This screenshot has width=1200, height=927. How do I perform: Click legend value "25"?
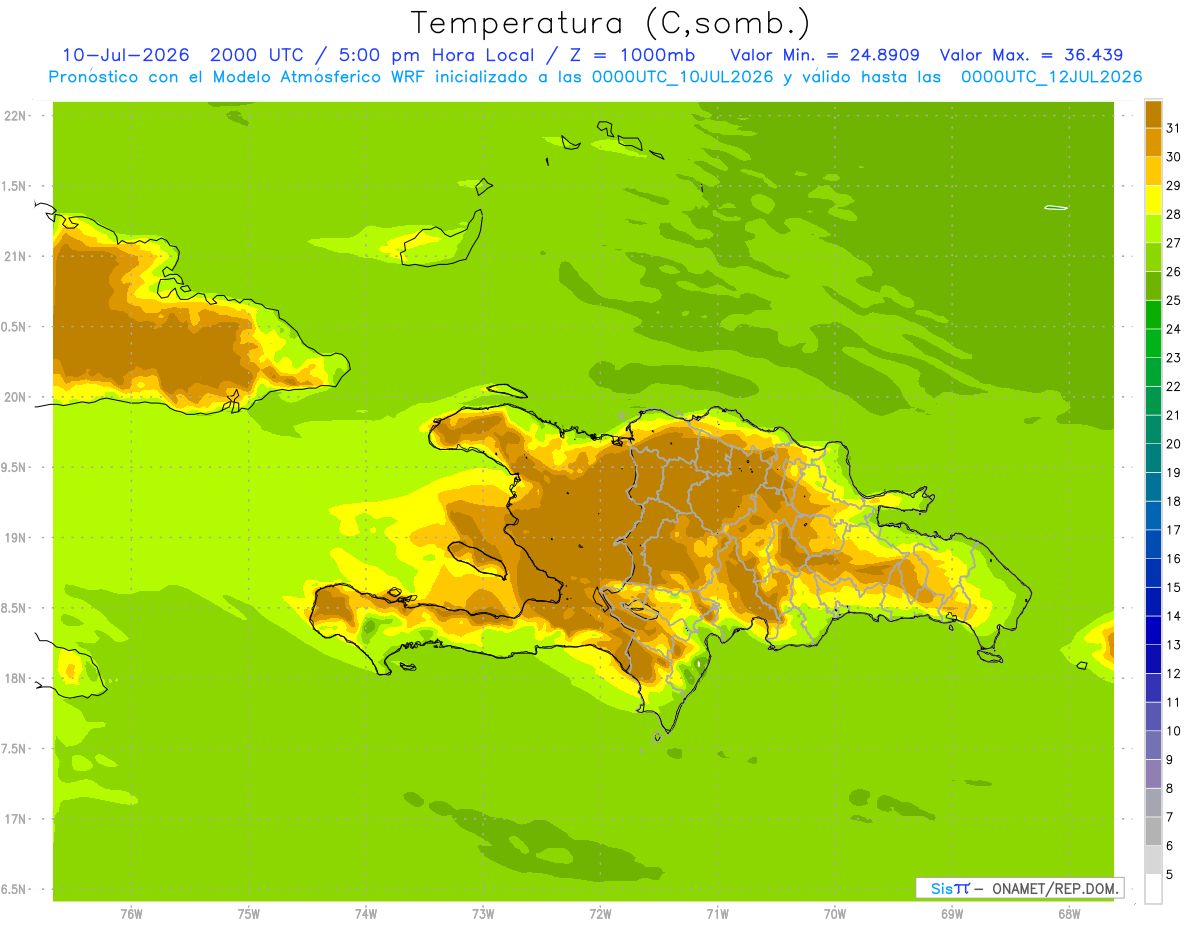click(x=1173, y=301)
